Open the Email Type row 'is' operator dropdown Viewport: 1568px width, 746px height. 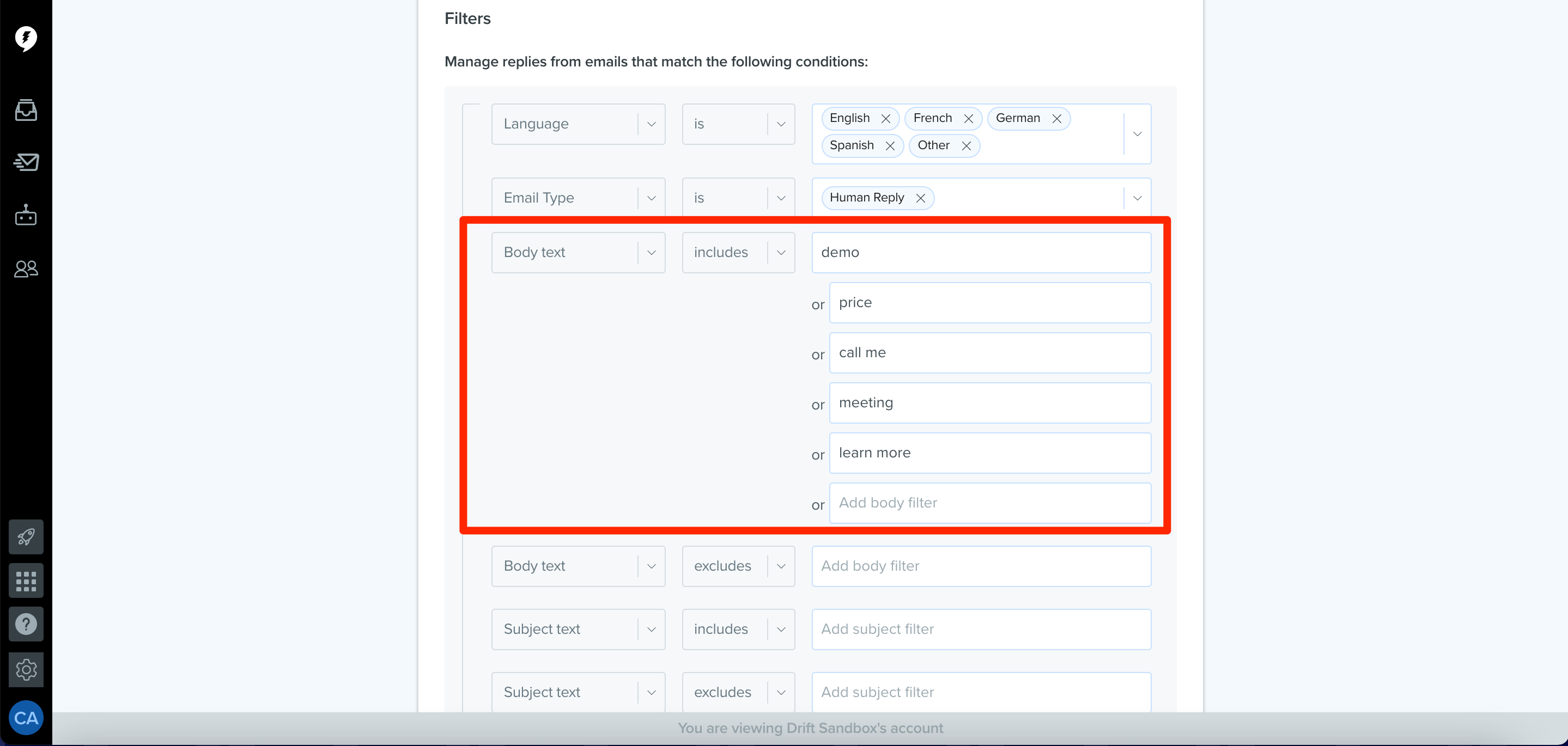[738, 198]
